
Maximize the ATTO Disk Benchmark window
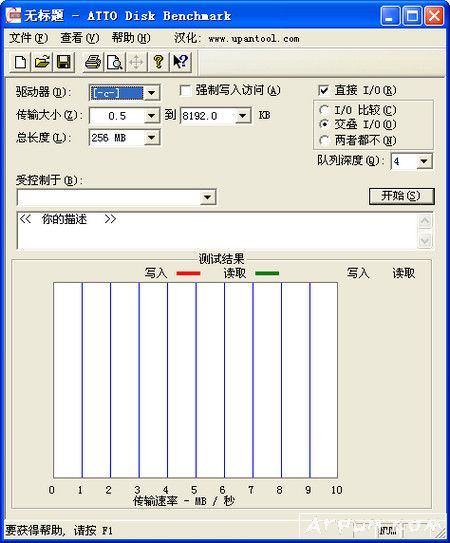412,16
